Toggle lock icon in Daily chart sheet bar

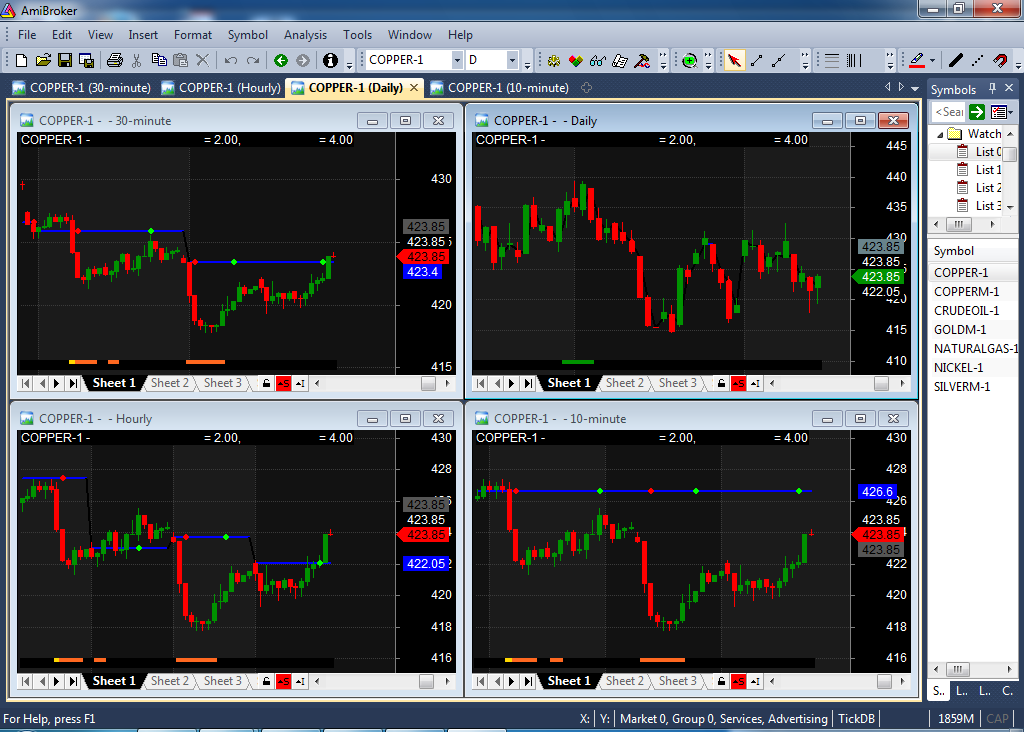pos(721,383)
